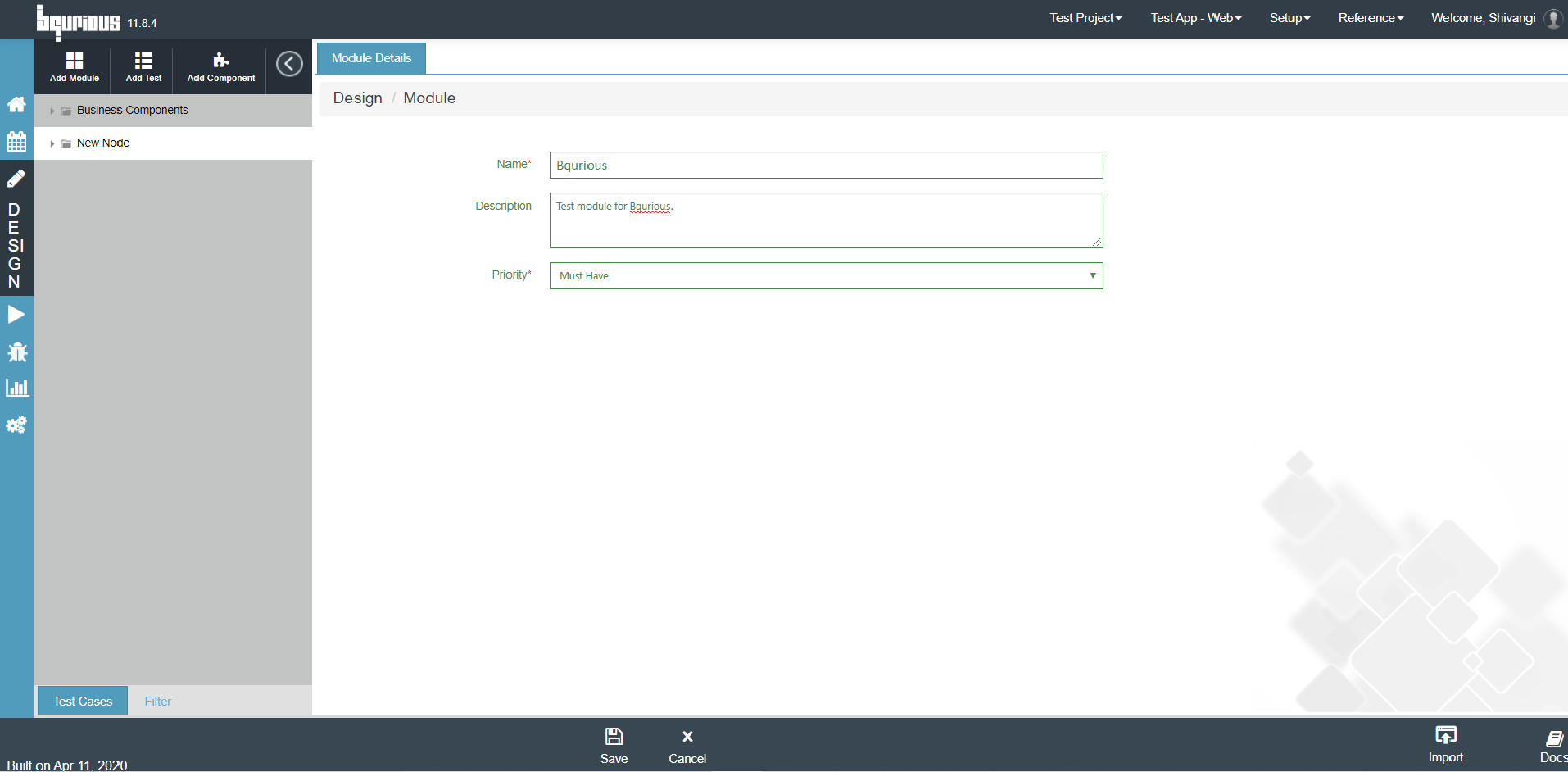The image size is (1568, 772).
Task: Select the New Node tree item
Action: click(173, 143)
